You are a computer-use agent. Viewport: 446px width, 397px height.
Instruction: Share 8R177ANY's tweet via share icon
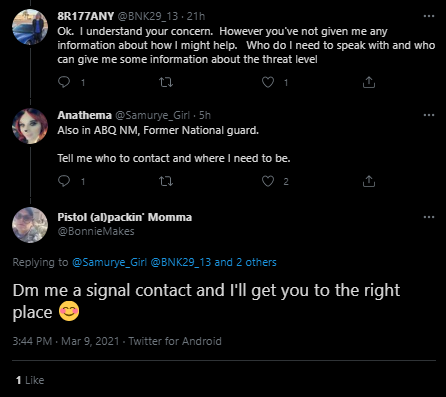click(369, 82)
